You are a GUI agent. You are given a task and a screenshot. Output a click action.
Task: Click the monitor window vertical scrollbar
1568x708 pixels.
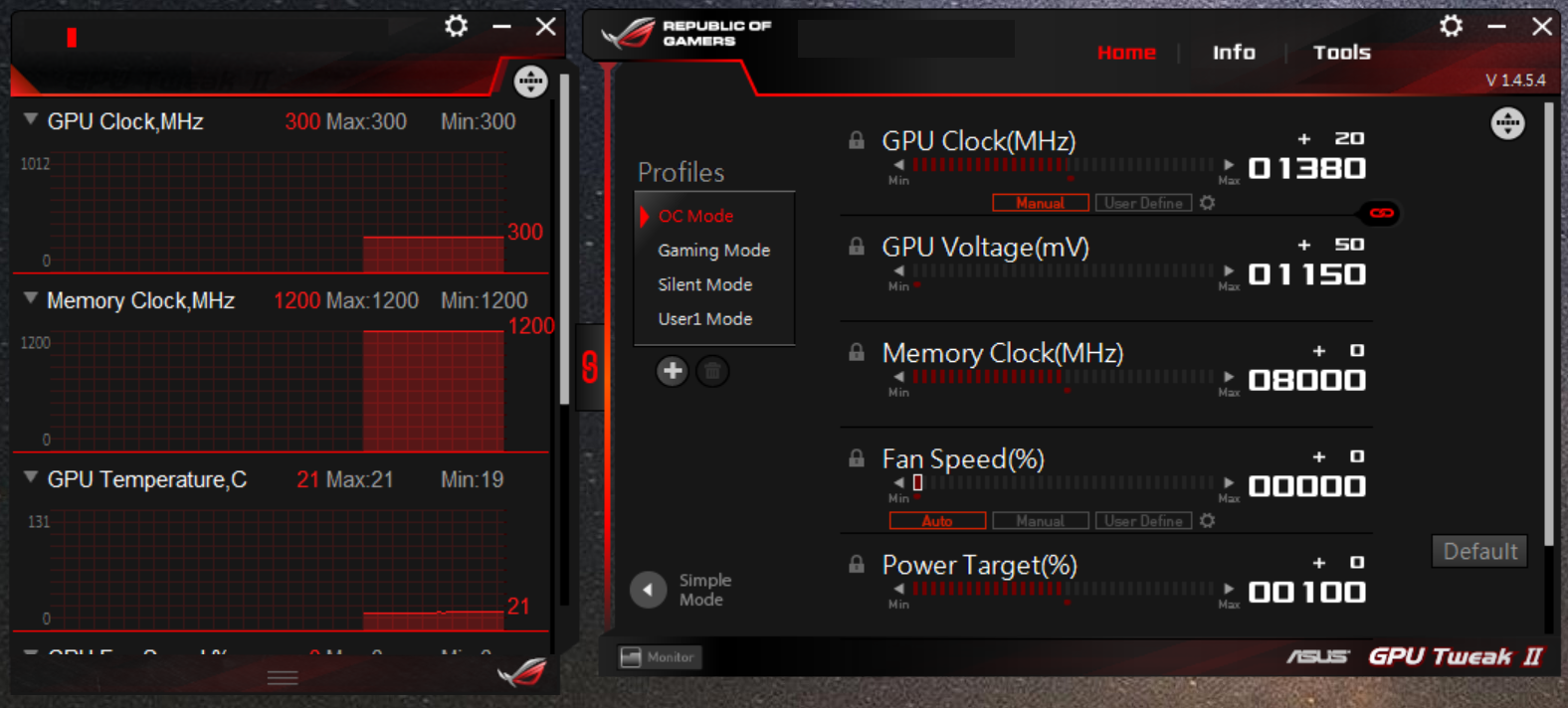point(564,239)
